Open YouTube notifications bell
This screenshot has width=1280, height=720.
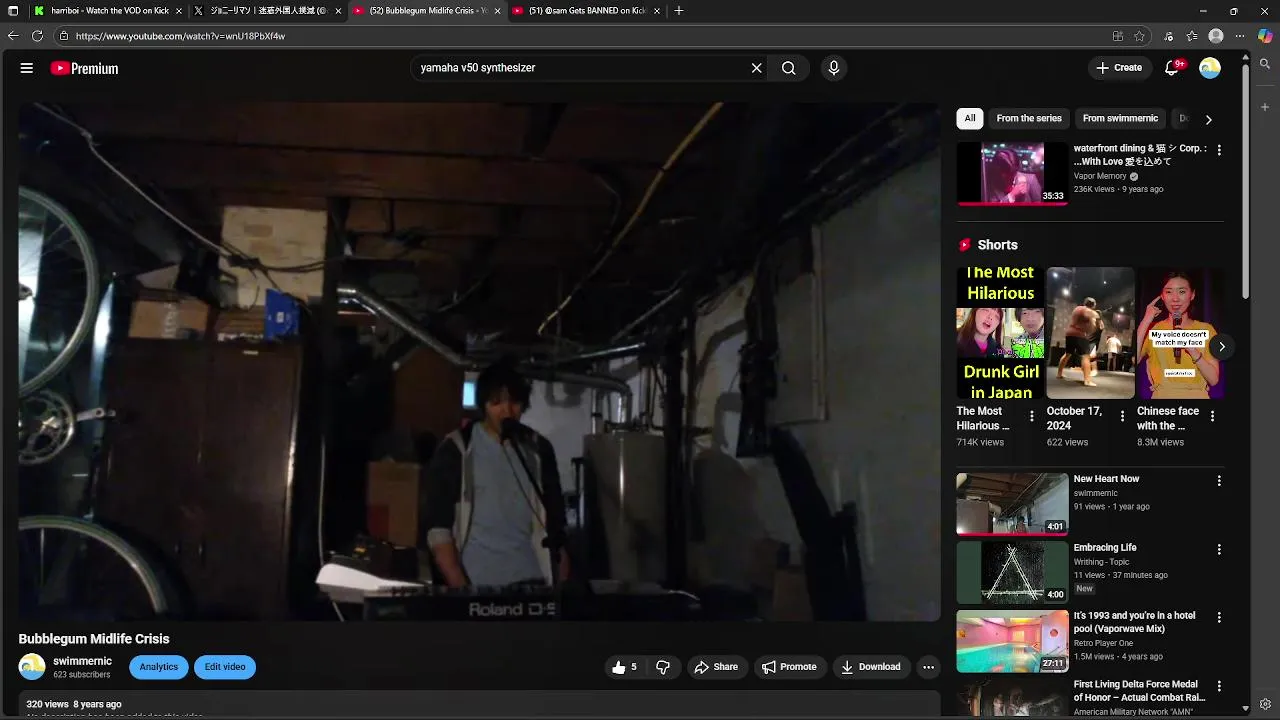click(x=1172, y=68)
